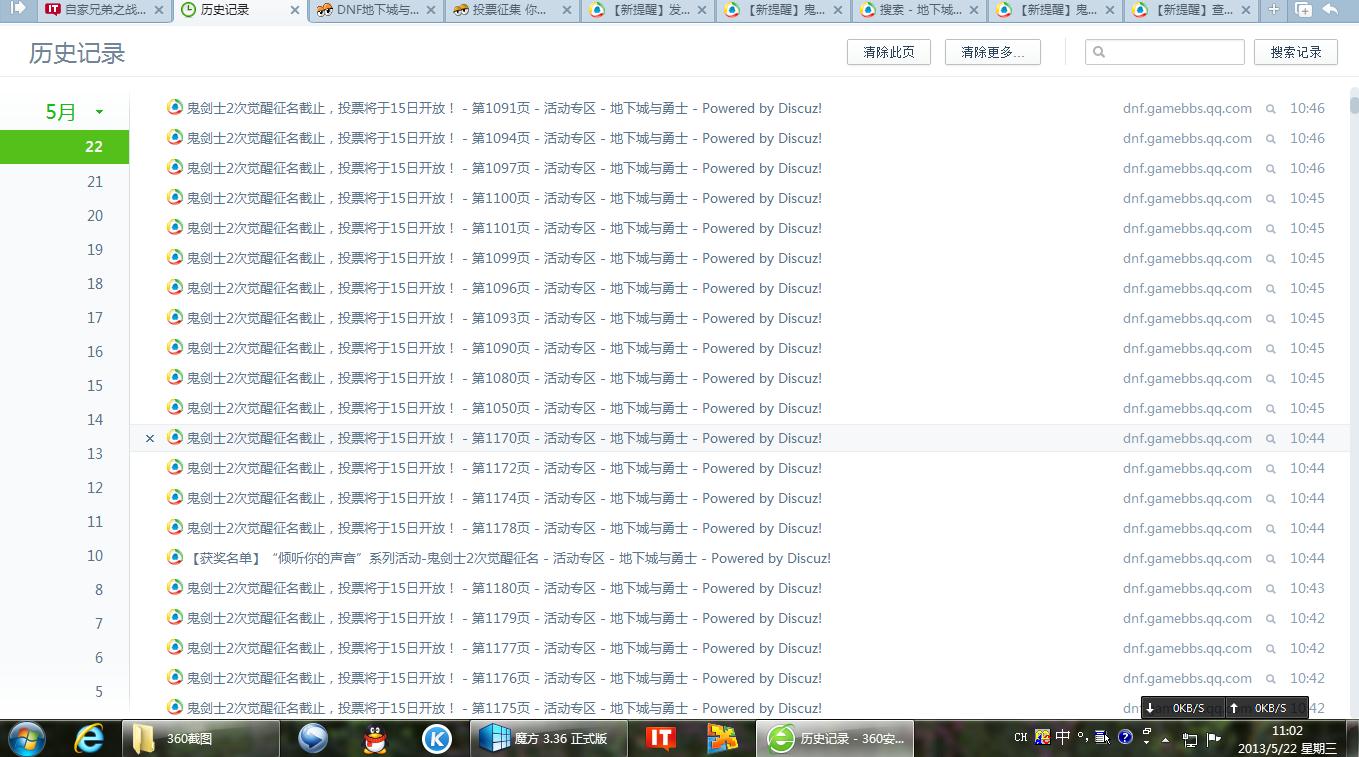
Task: Click the undo closed tab arrow icon
Action: coord(1330,10)
